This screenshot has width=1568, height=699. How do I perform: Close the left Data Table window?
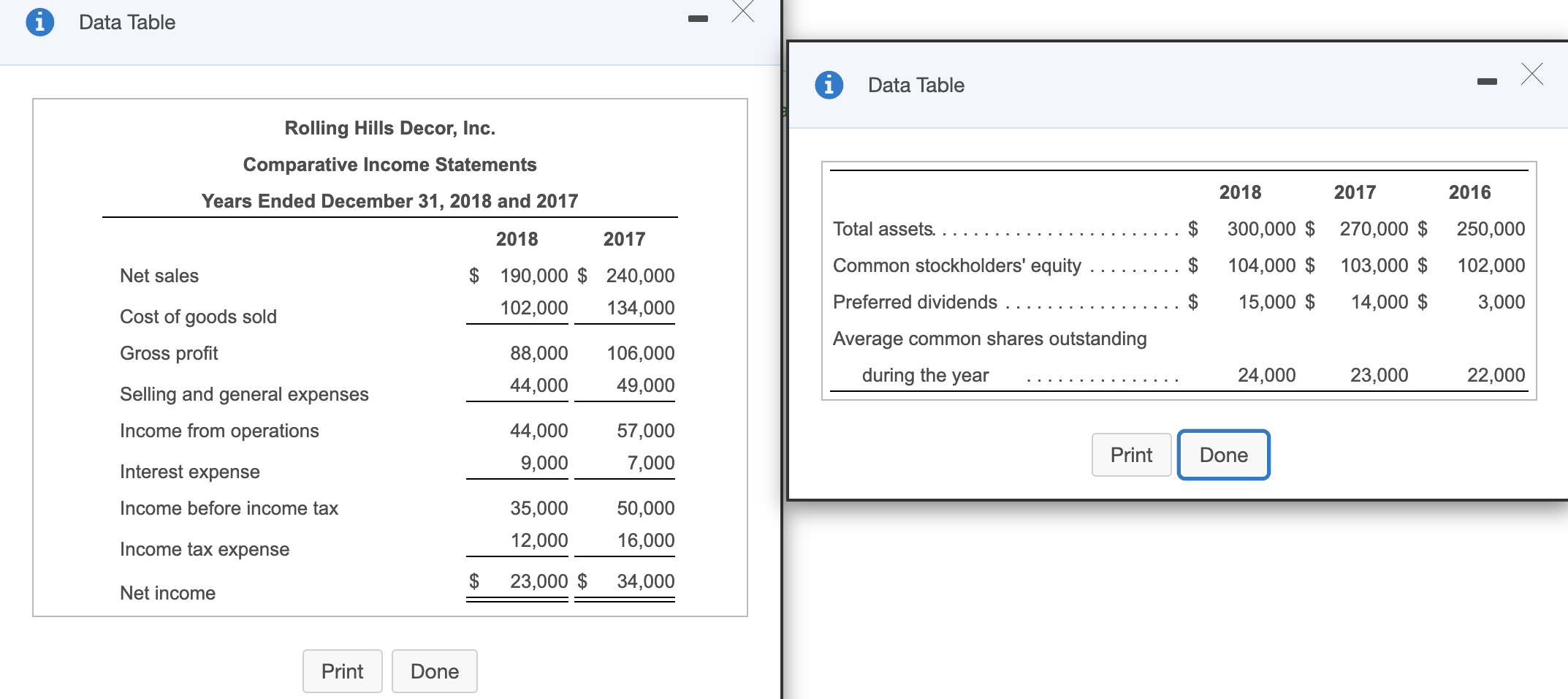coord(743,12)
